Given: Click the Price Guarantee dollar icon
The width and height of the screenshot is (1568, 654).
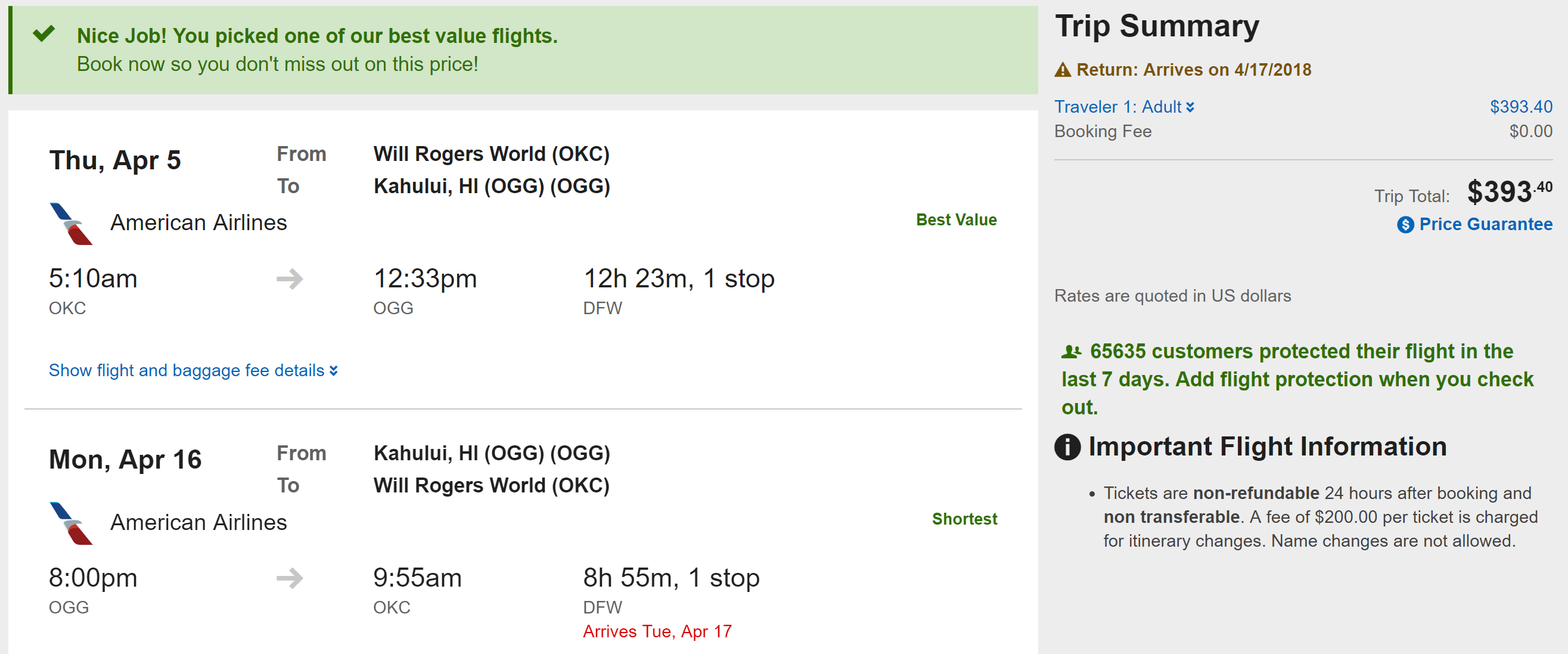Looking at the screenshot, I should [x=1405, y=225].
